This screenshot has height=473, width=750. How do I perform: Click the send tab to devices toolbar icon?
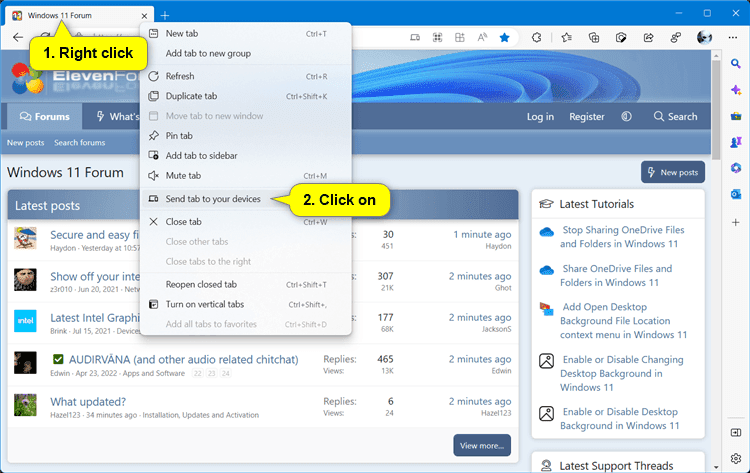[415, 37]
